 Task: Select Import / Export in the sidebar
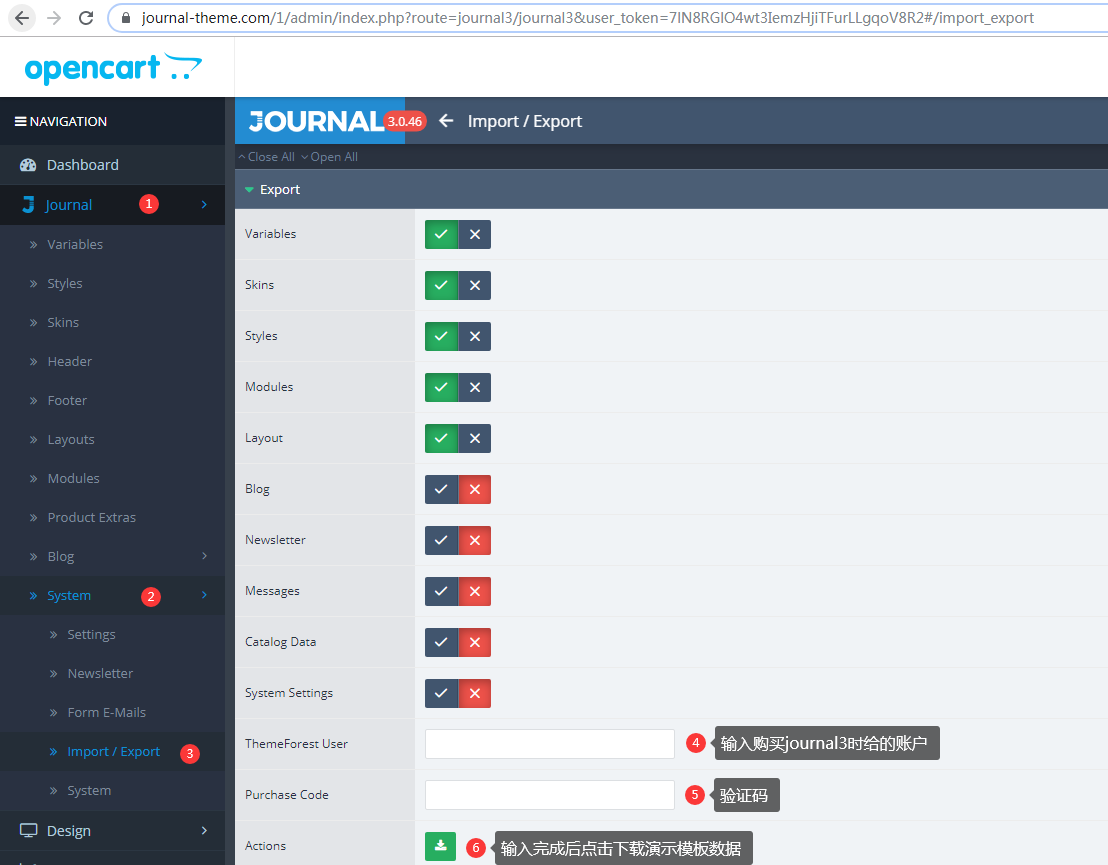[114, 751]
